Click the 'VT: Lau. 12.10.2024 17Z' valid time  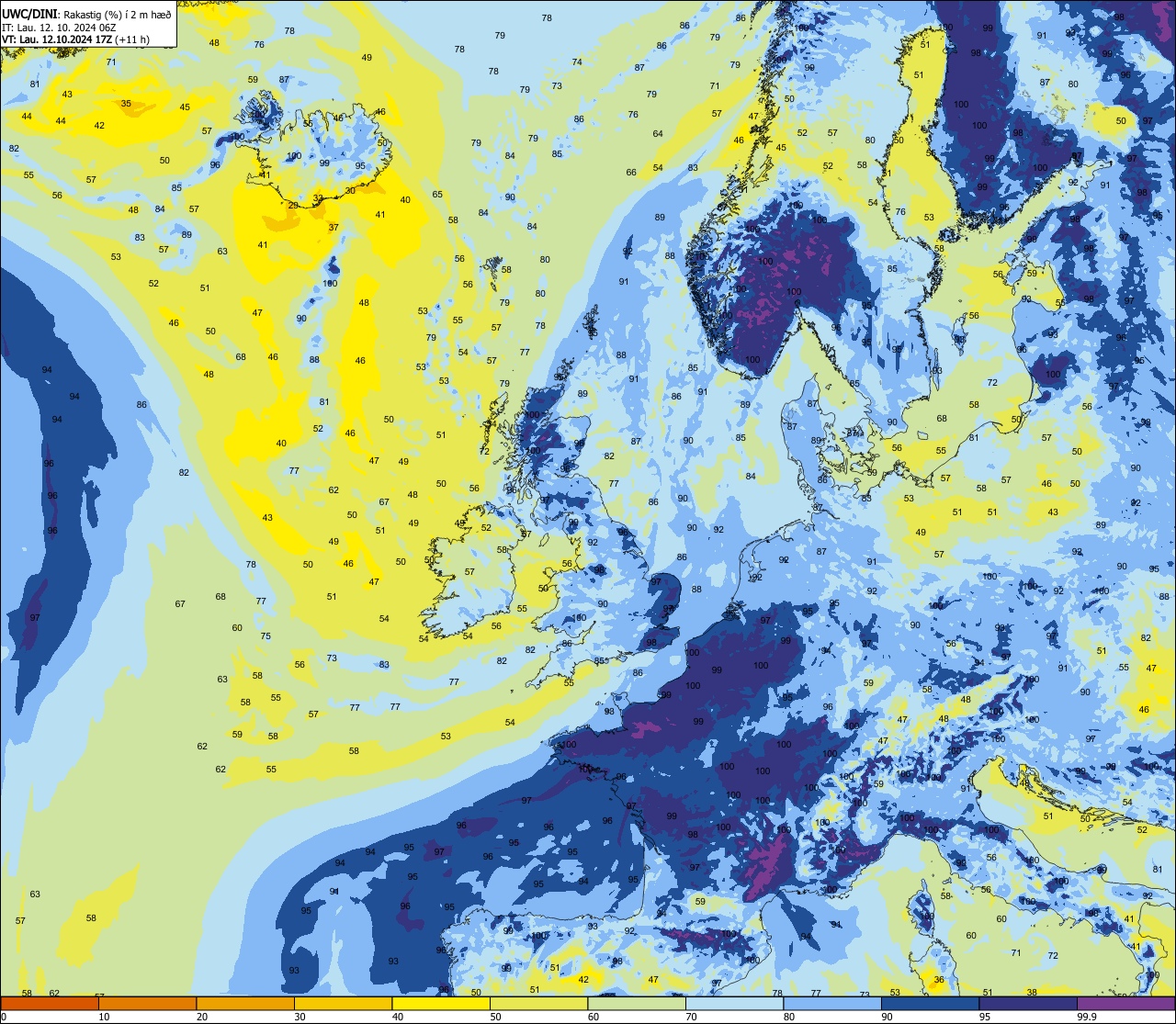(x=58, y=39)
